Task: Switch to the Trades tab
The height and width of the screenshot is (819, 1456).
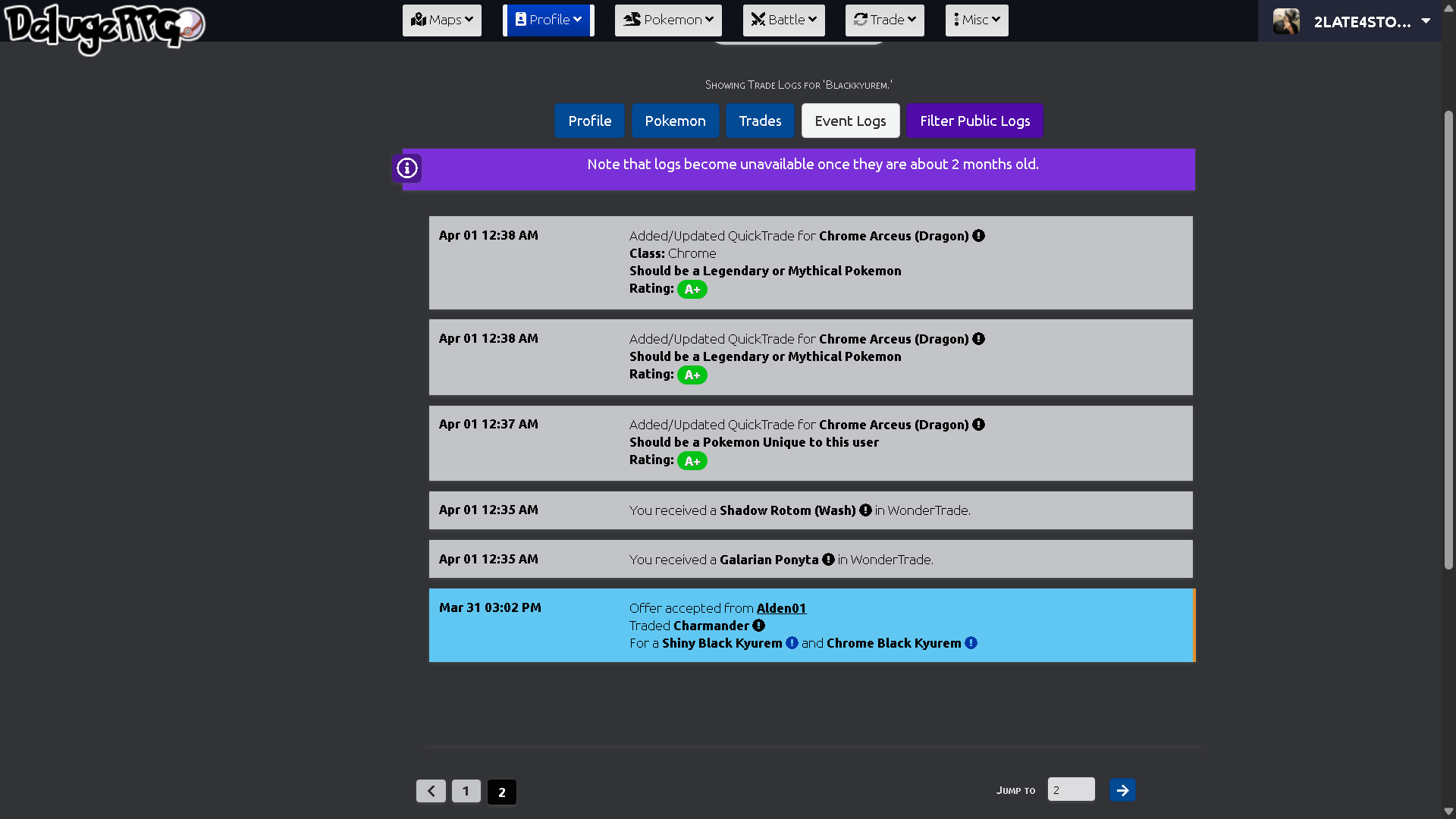Action: (760, 121)
